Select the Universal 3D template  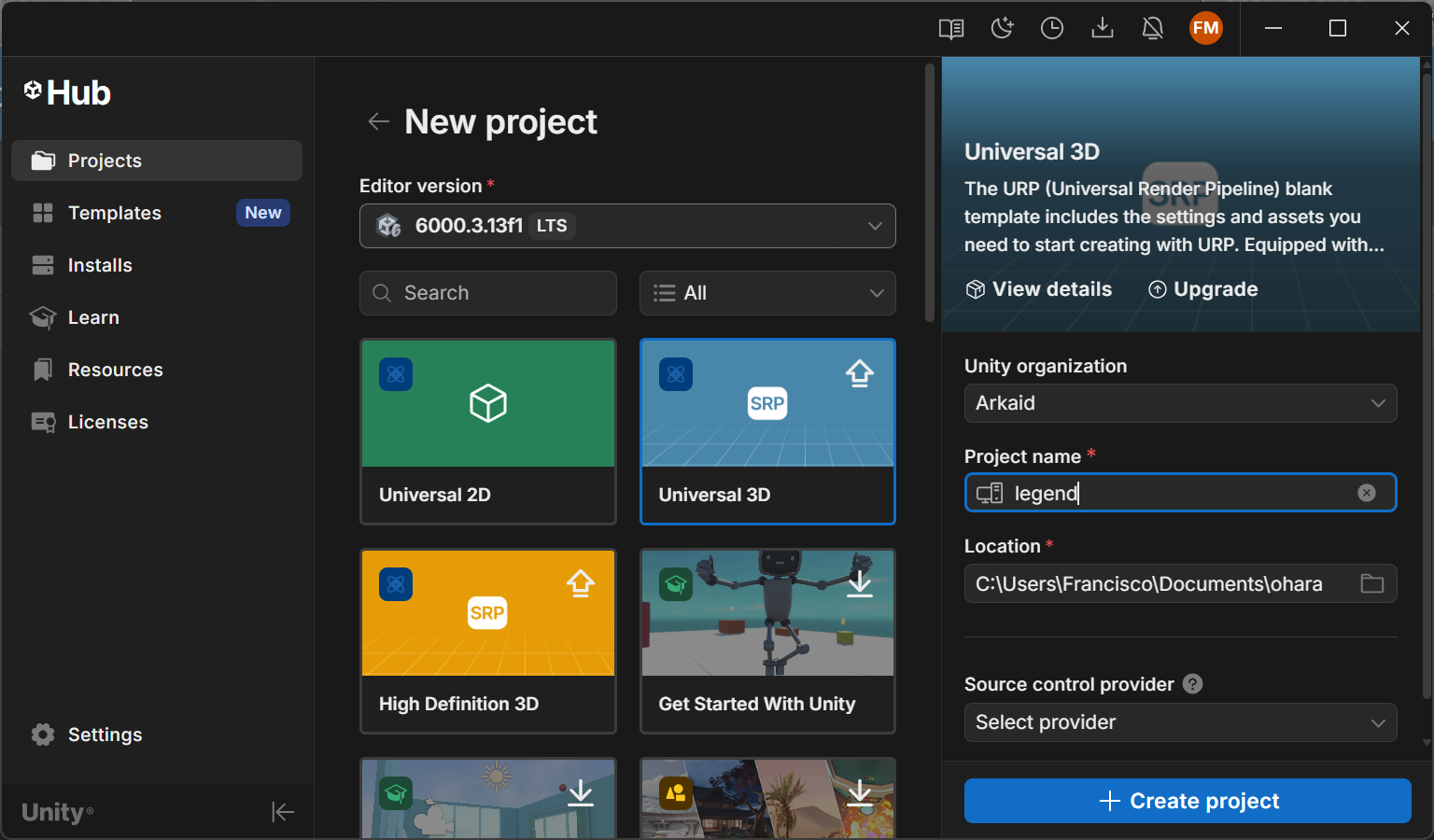767,431
